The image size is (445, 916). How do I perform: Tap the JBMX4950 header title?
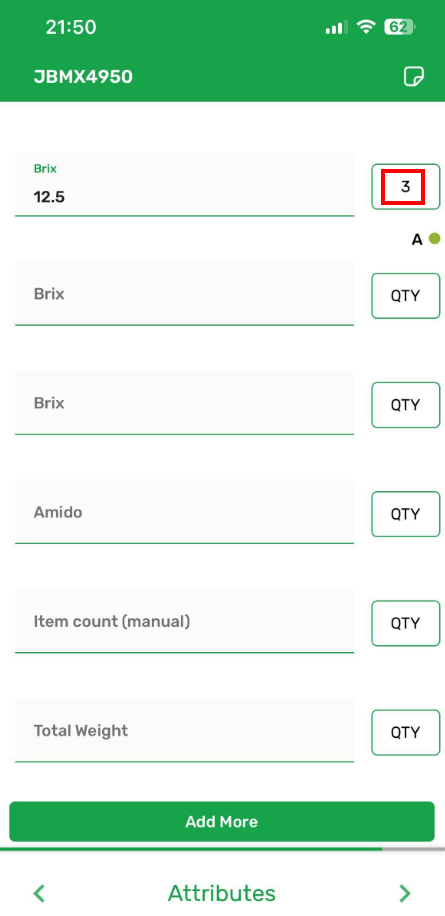pyautogui.click(x=83, y=77)
